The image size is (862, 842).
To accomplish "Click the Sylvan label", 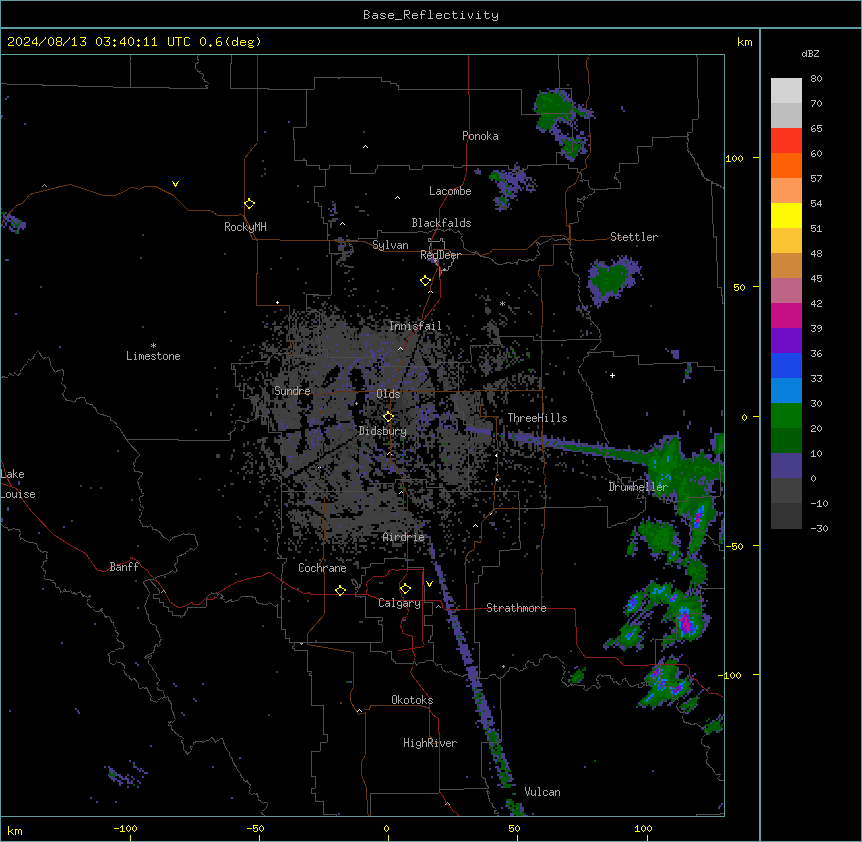I will coord(390,245).
